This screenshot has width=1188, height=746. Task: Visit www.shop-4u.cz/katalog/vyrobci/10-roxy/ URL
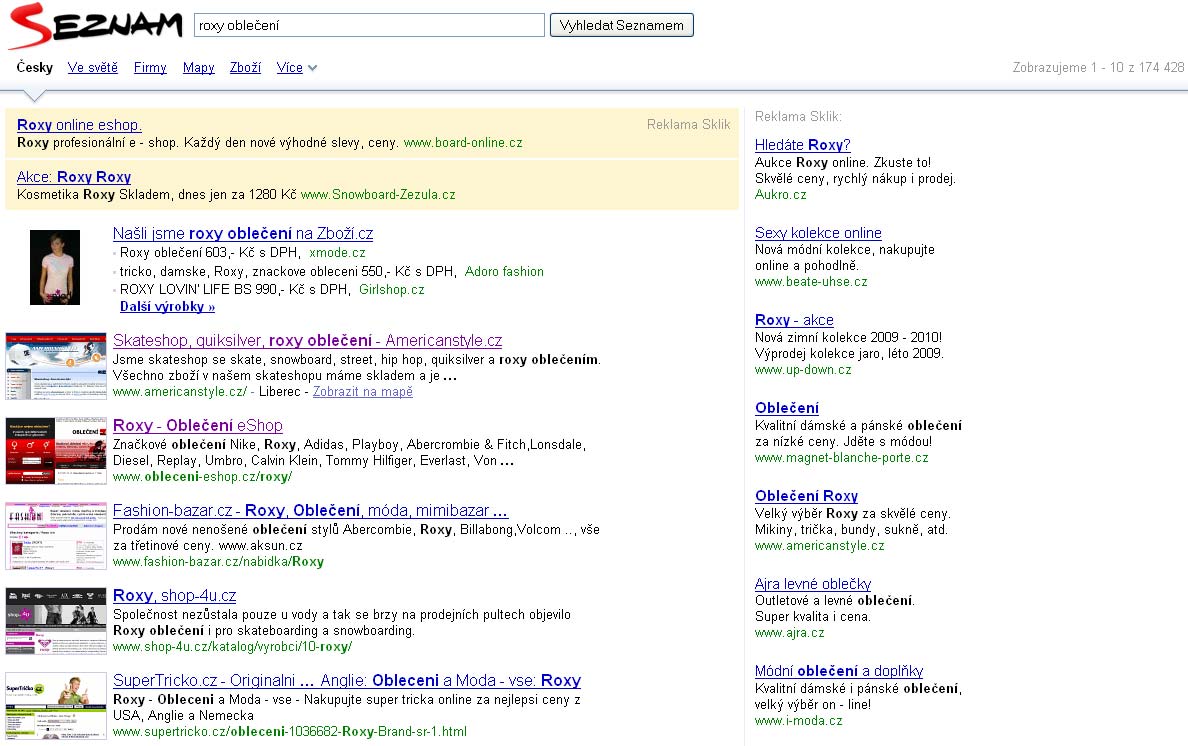(233, 647)
